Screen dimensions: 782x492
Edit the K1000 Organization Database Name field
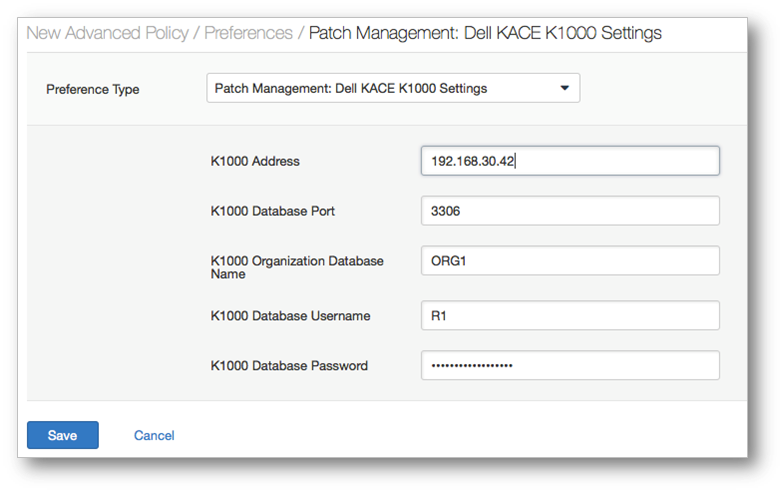570,261
